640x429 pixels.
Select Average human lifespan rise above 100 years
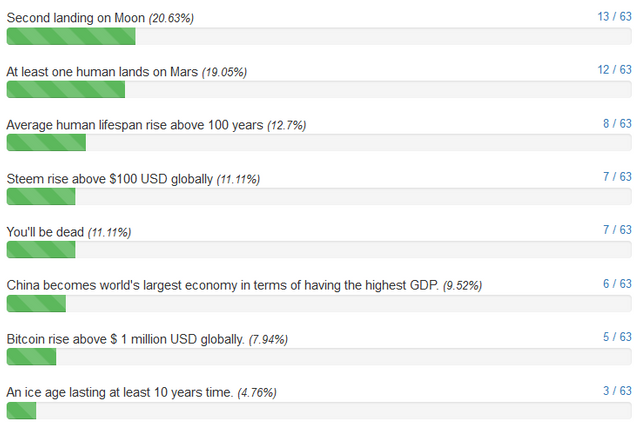(x=135, y=125)
